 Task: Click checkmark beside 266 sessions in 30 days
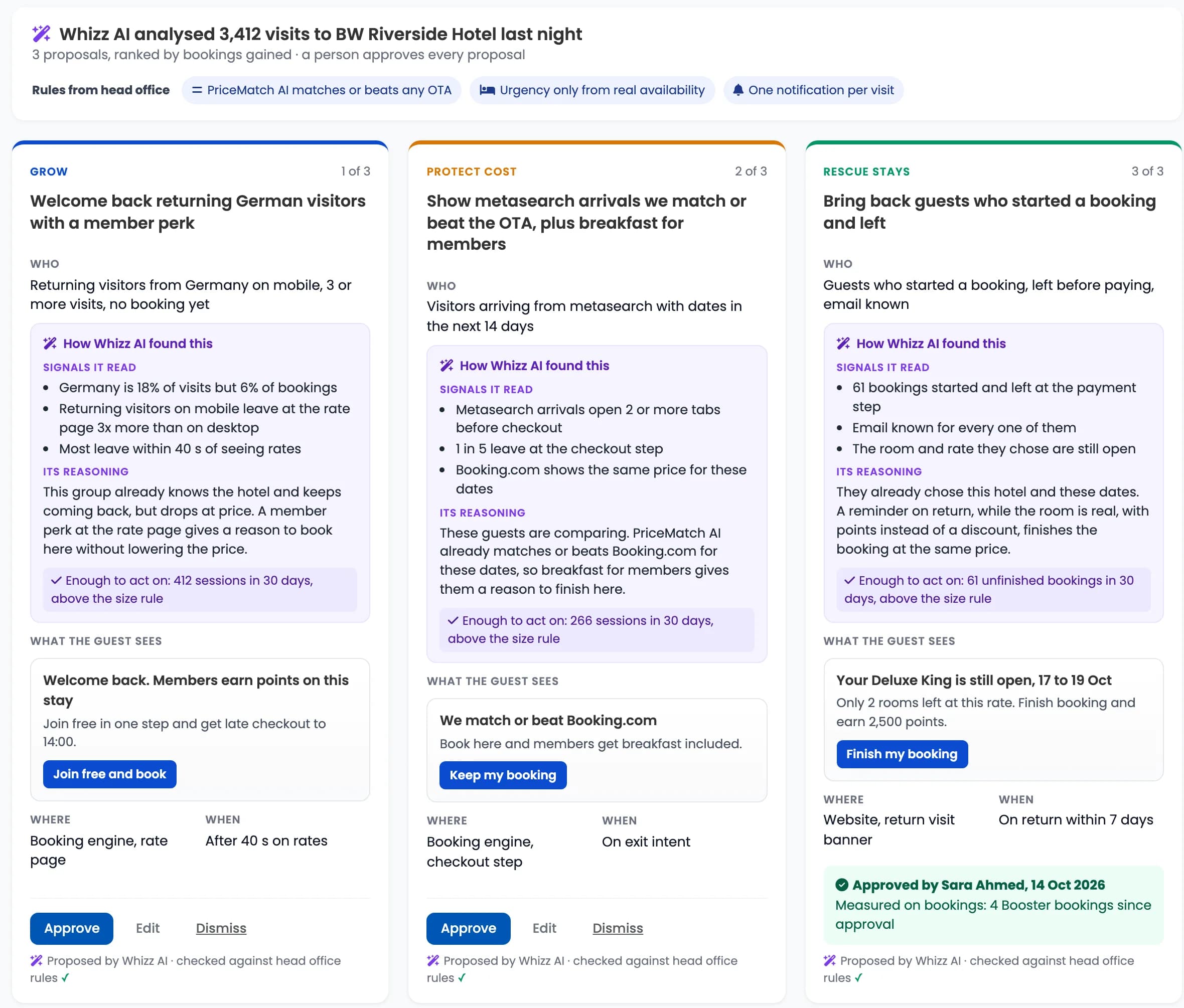coord(453,620)
